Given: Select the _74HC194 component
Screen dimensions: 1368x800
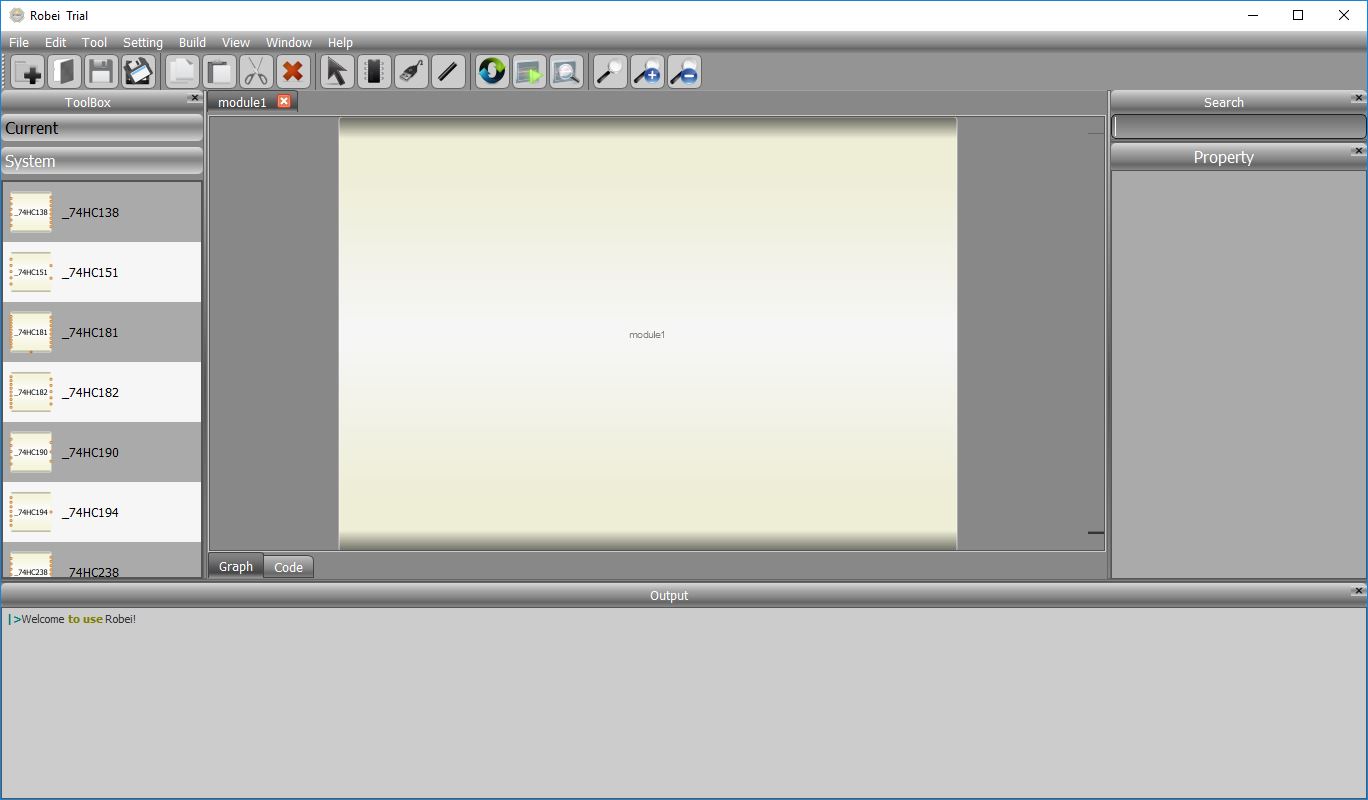Looking at the screenshot, I should click(102, 512).
